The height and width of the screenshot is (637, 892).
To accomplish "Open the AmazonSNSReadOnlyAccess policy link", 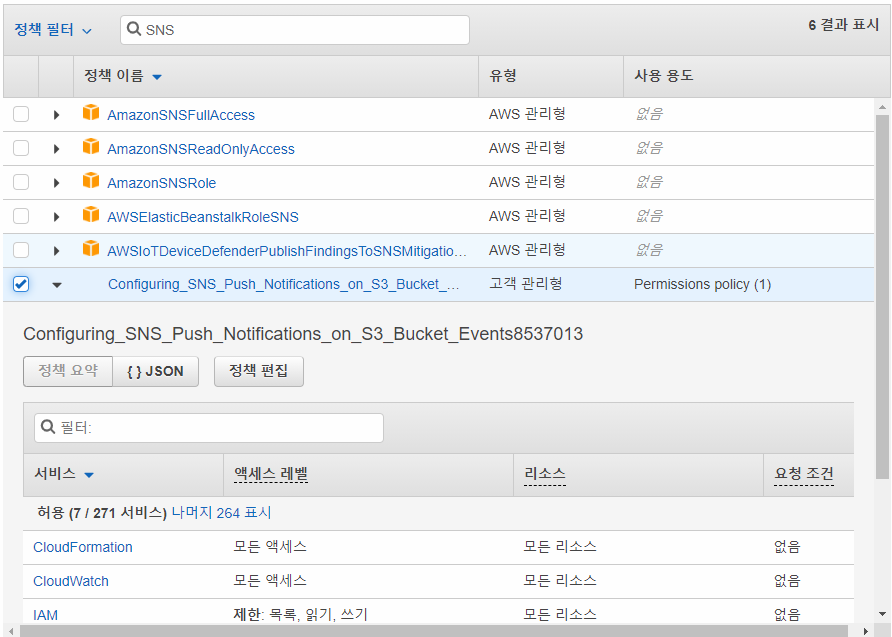I will tap(201, 149).
